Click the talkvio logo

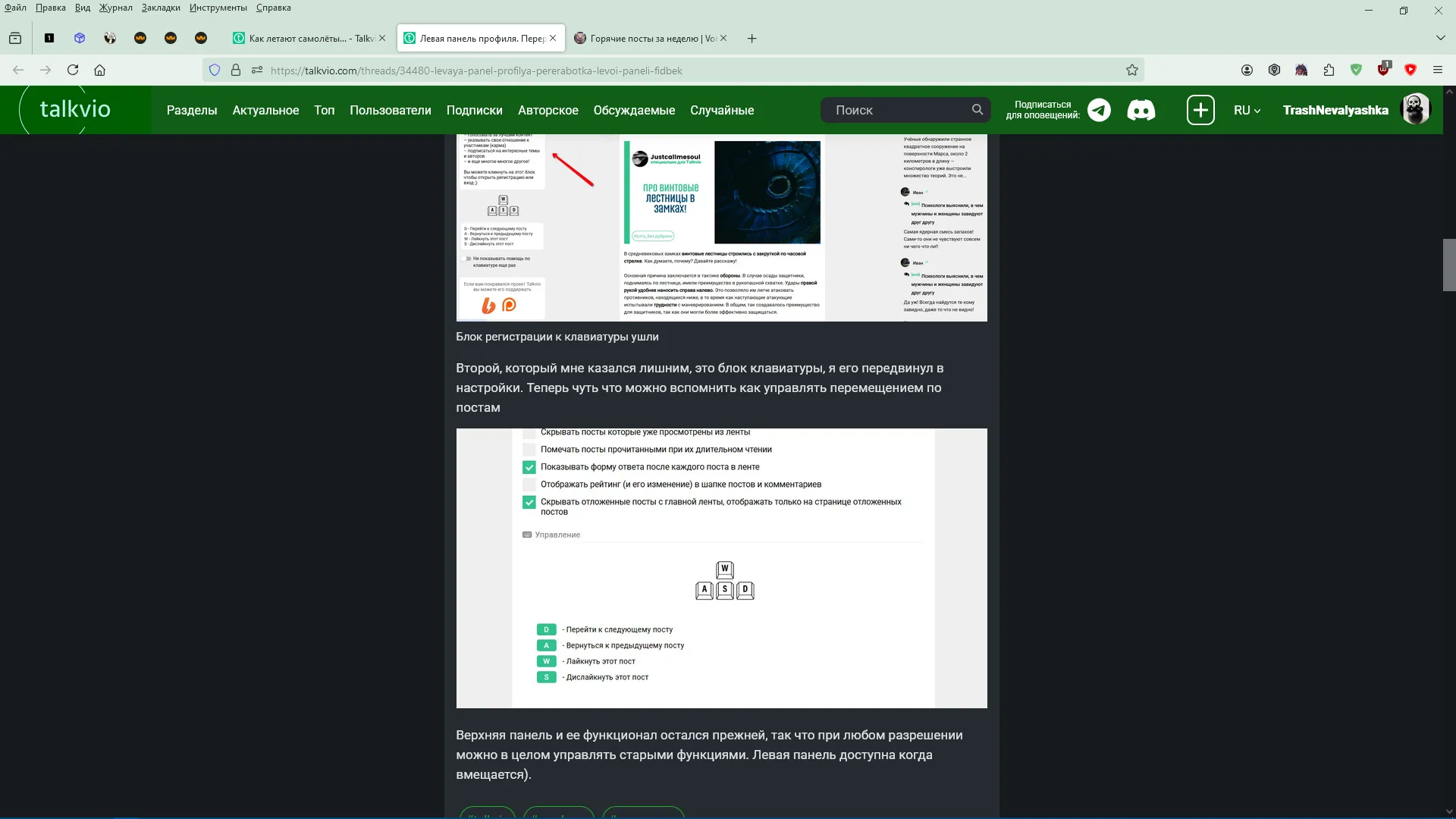(75, 109)
